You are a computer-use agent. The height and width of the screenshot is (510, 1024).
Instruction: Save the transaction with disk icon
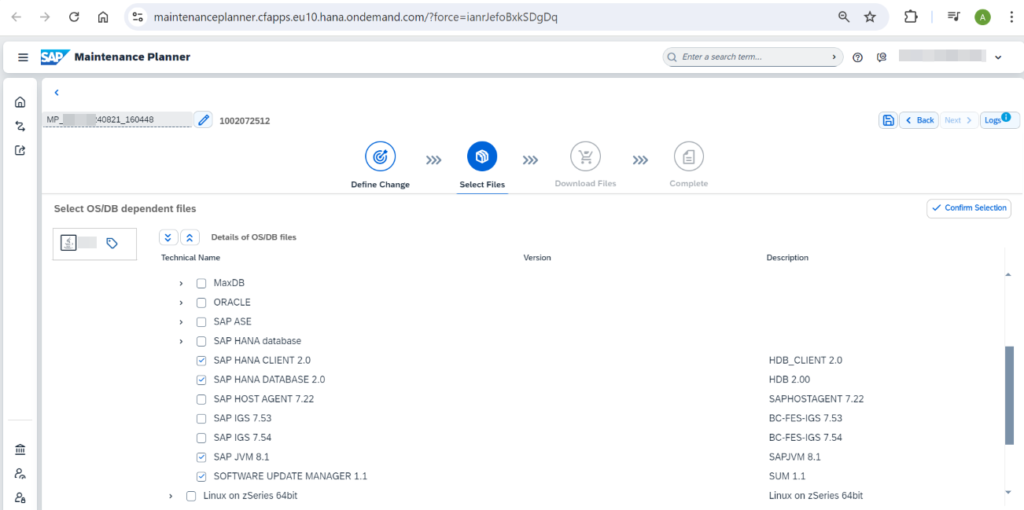coord(888,120)
